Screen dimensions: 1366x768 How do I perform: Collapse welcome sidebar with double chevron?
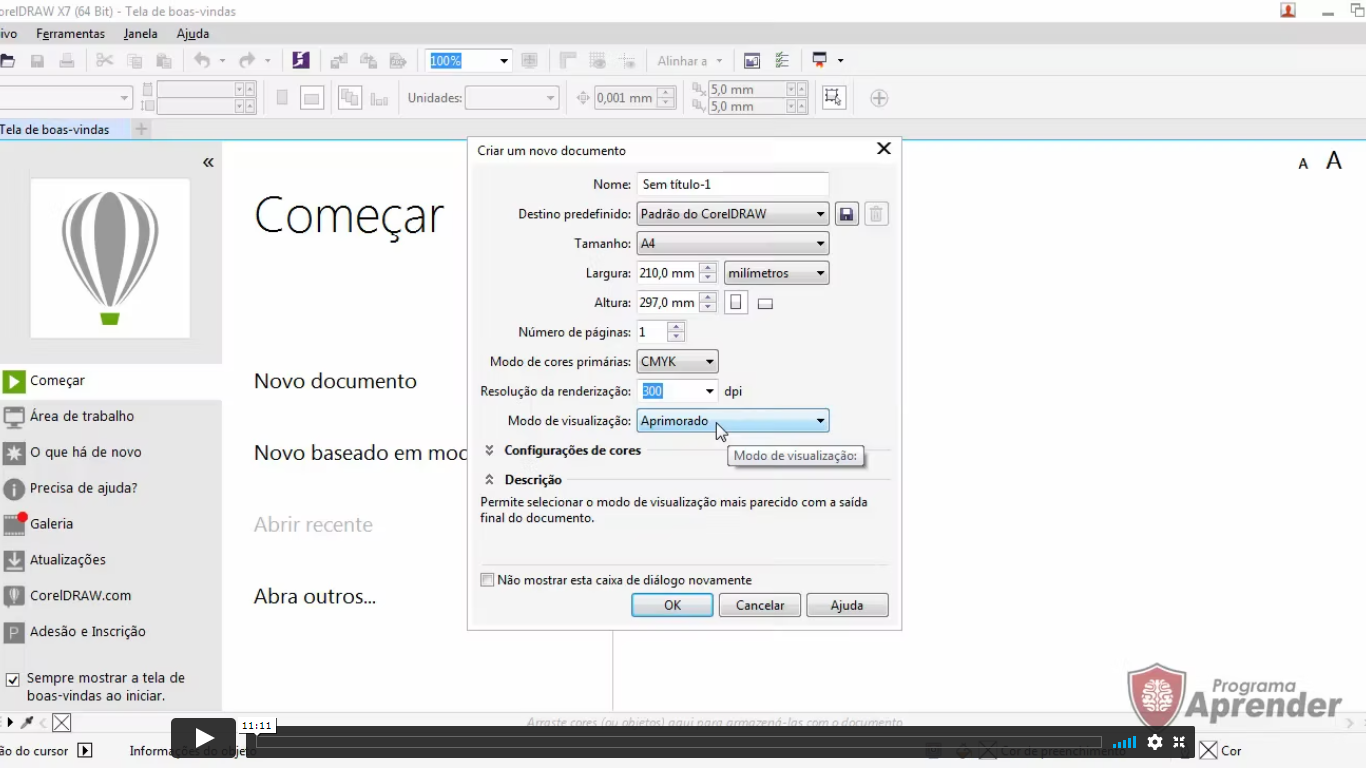click(x=208, y=162)
